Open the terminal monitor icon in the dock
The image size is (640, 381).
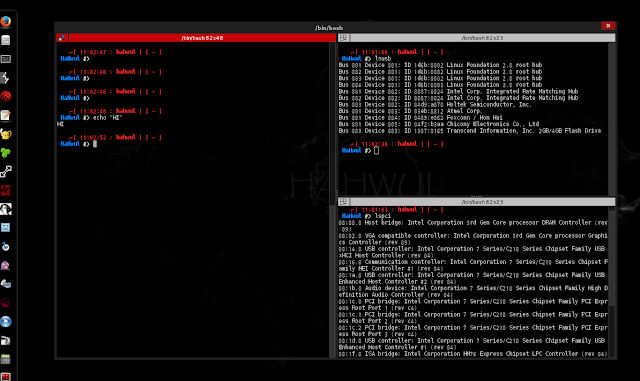pyautogui.click(x=5, y=59)
